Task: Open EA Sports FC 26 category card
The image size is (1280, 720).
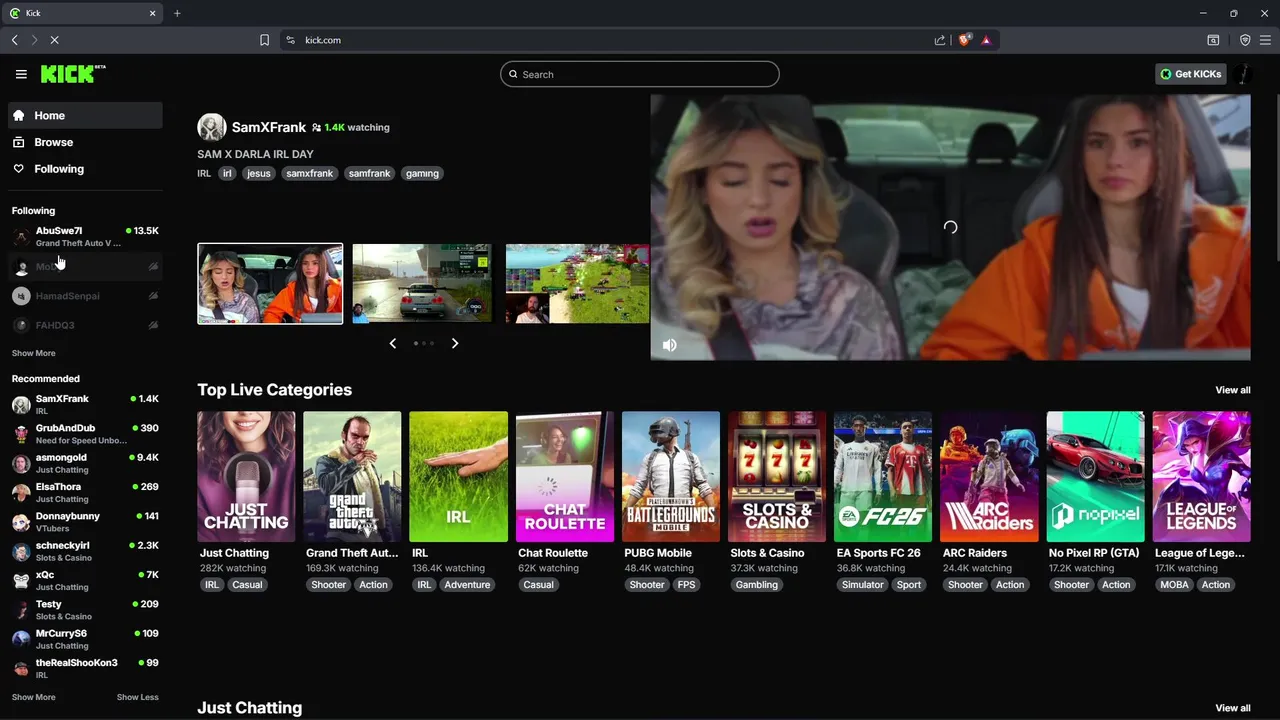Action: click(883, 477)
